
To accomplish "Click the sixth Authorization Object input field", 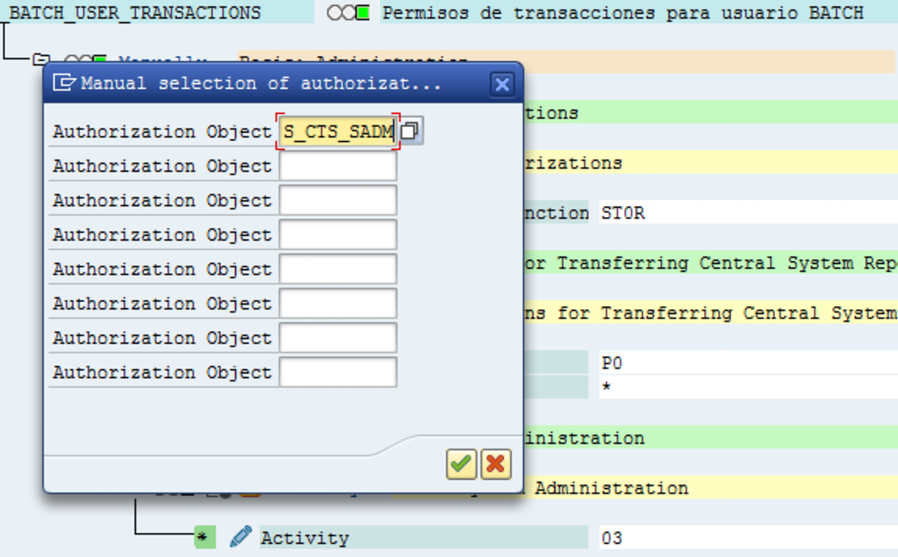I will (x=337, y=303).
